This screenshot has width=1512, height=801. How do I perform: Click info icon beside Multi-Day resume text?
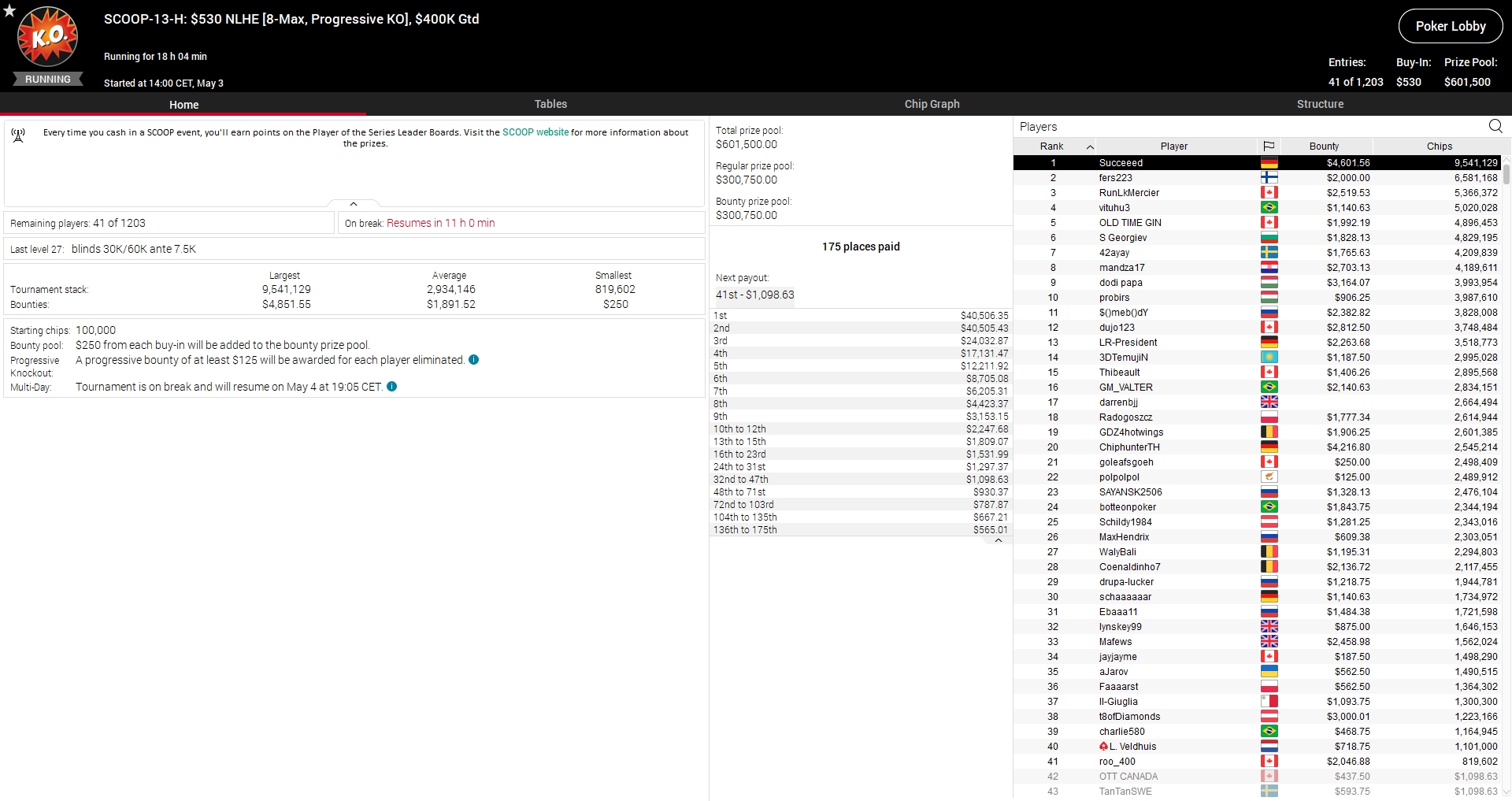click(392, 387)
